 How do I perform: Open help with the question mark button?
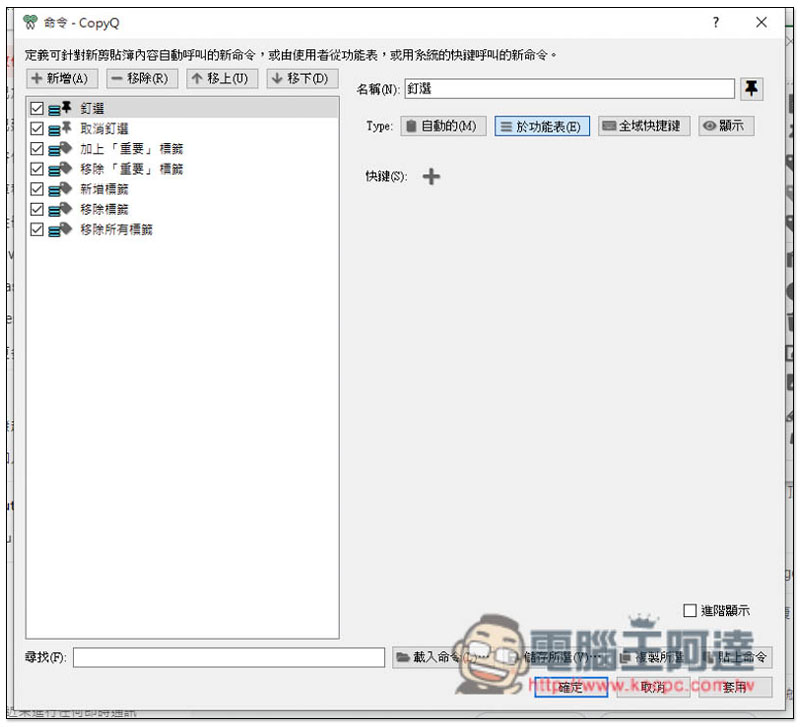(715, 22)
